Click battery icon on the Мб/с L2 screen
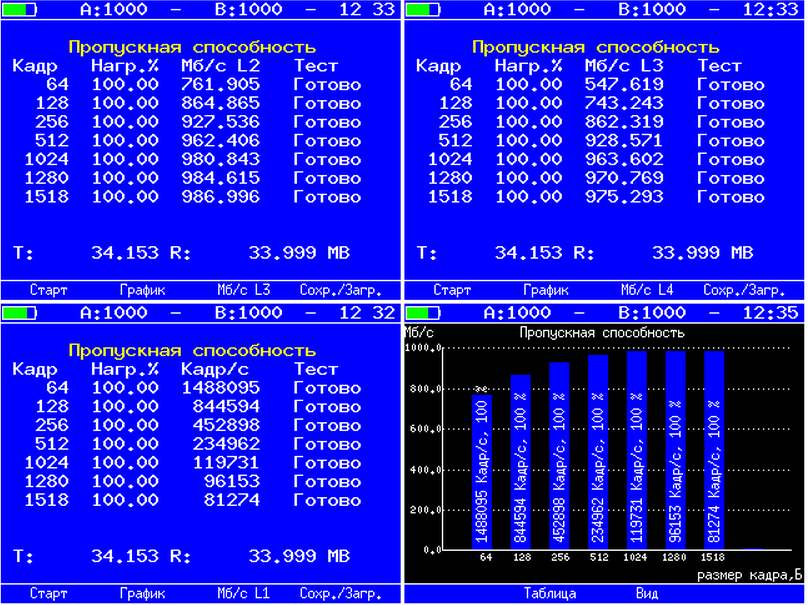Screen dimensions: 808x605 click(x=20, y=10)
